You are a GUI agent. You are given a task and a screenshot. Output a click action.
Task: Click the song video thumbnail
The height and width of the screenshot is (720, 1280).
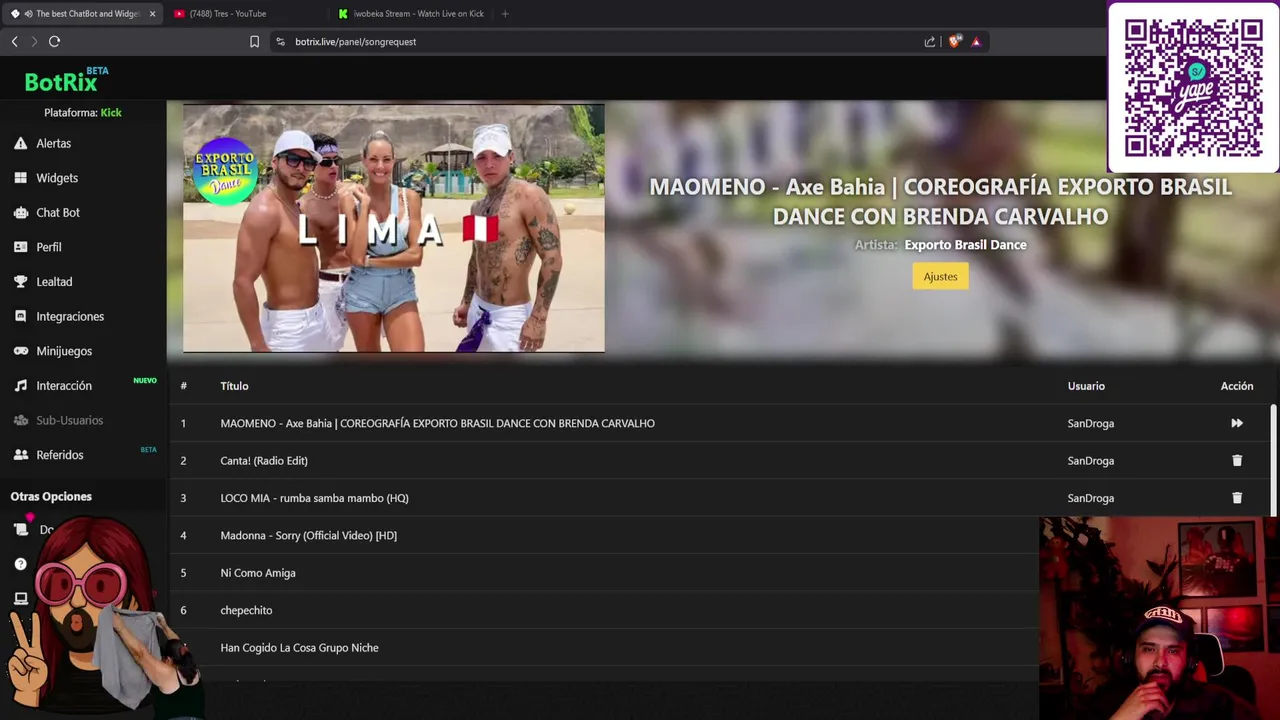pos(393,228)
